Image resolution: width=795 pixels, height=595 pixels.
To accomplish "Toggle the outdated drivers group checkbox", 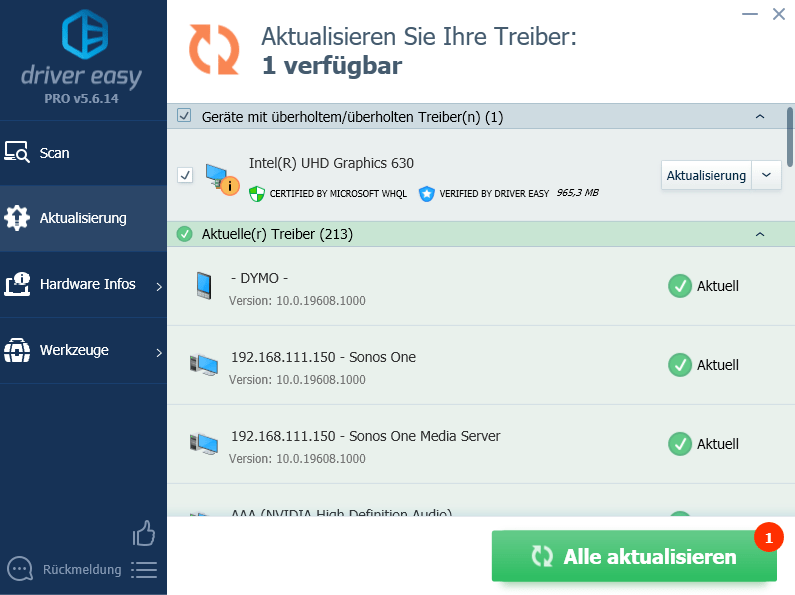I will [184, 116].
